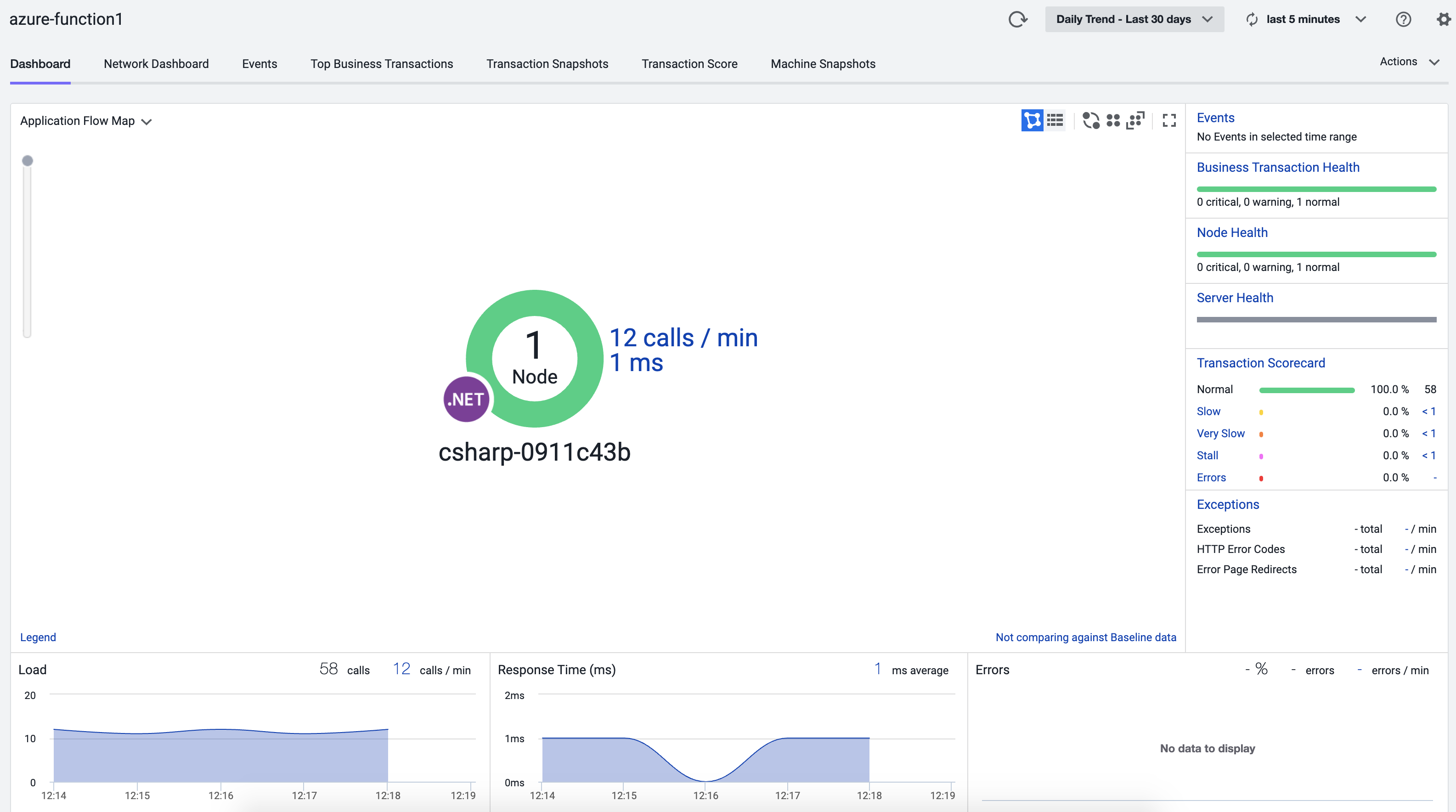This screenshot has width=1456, height=812.
Task: Open the Actions dropdown
Action: tap(1408, 62)
